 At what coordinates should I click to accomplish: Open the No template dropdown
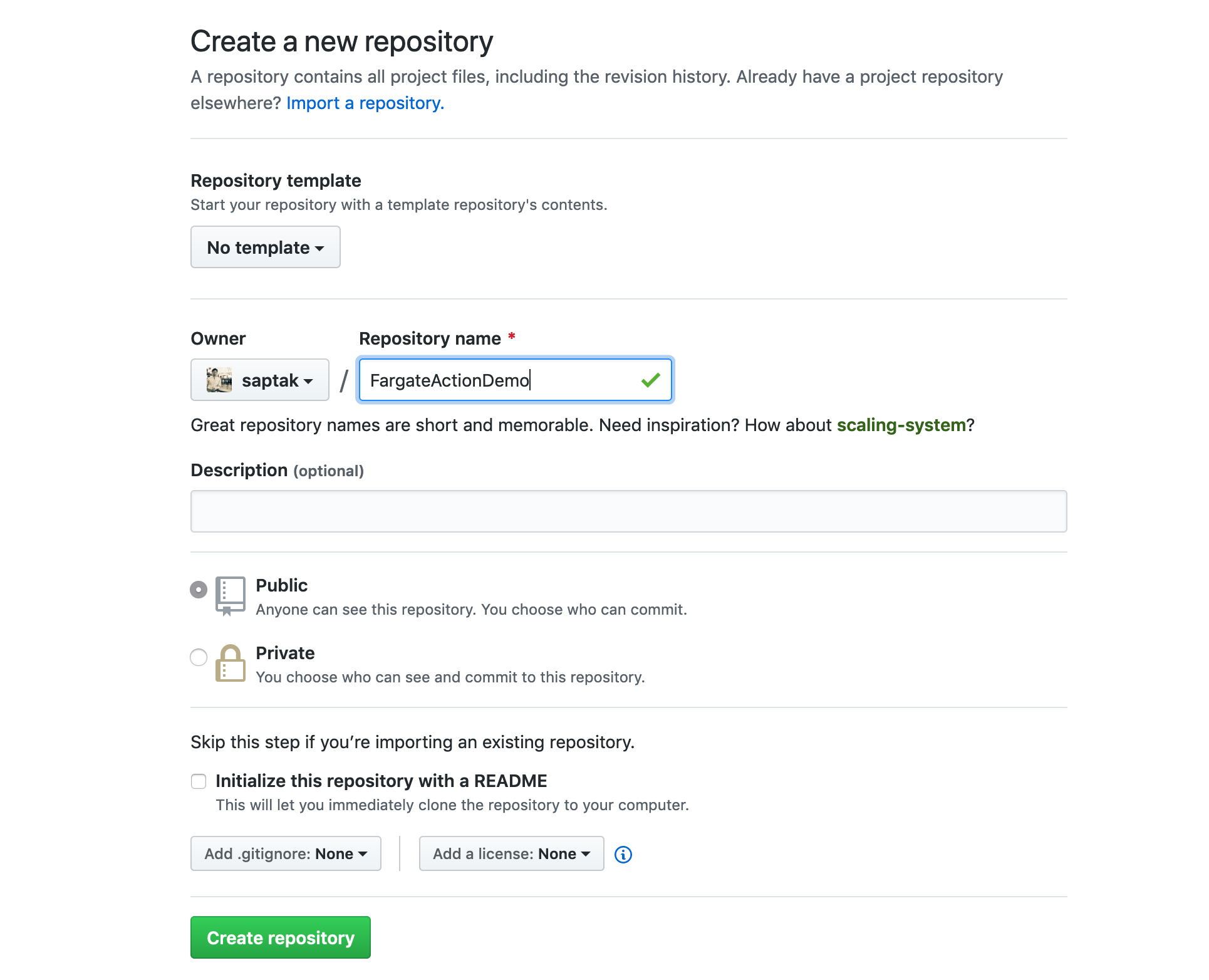265,247
